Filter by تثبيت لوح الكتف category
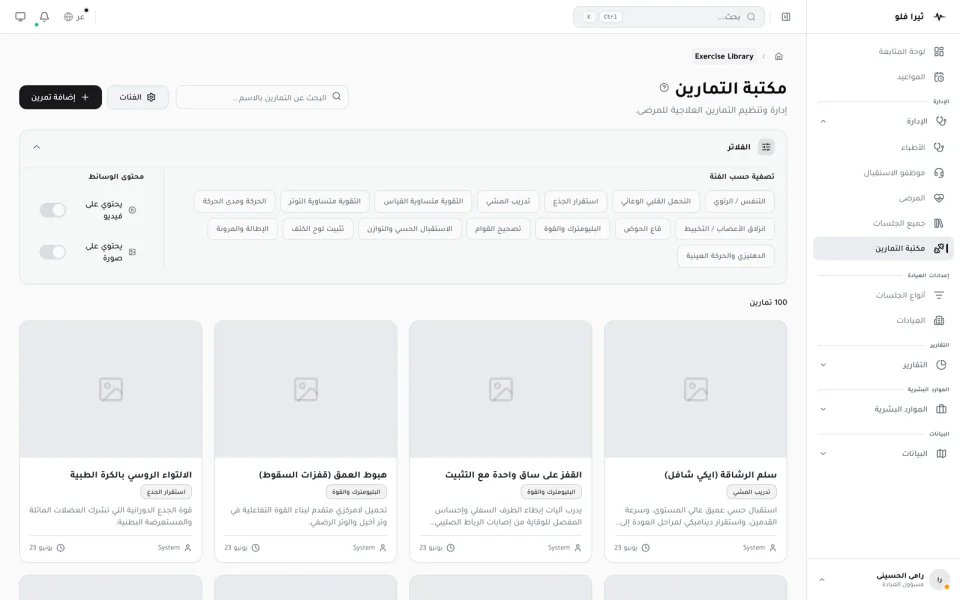The width and height of the screenshot is (960, 600). 318,228
